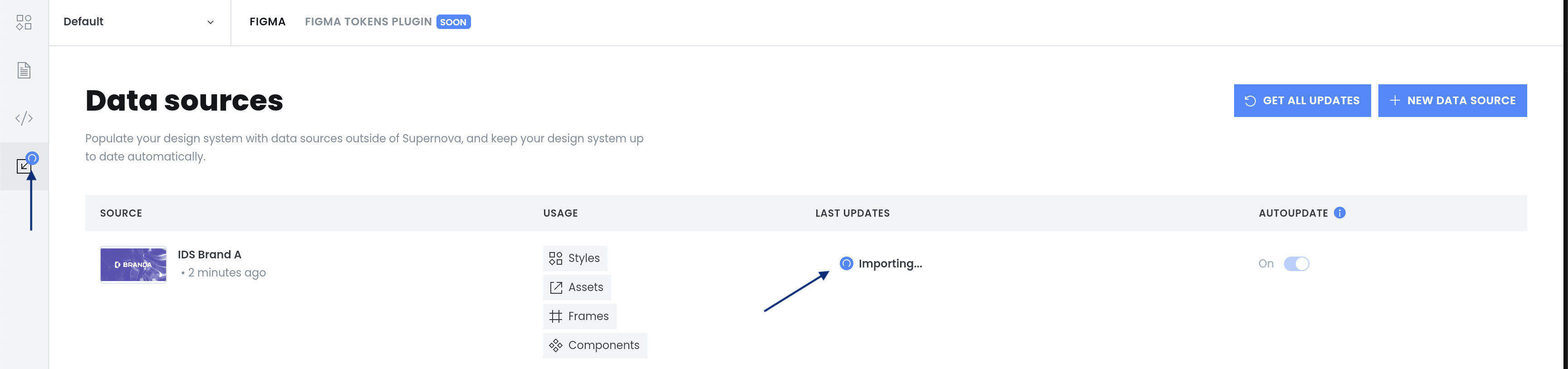1568x369 pixels.
Task: Open the IDS Brand A thumbnail
Action: (x=133, y=264)
